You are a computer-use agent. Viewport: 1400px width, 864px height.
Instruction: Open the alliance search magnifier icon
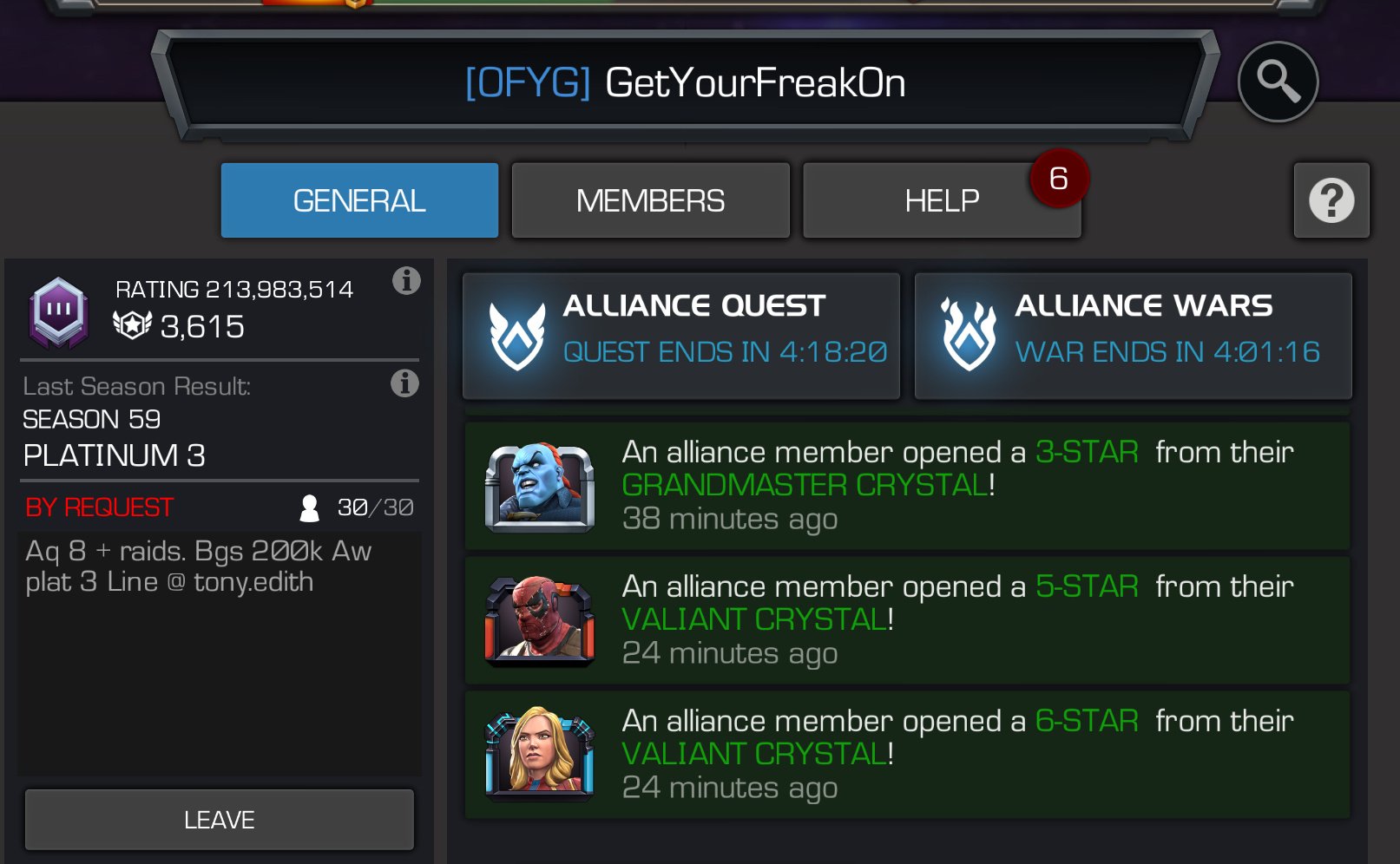1278,82
